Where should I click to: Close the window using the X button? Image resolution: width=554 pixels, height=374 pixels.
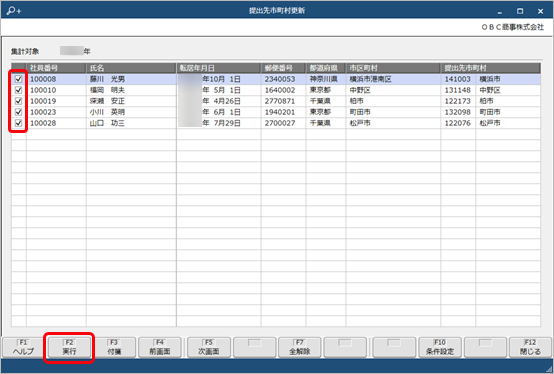tap(541, 11)
